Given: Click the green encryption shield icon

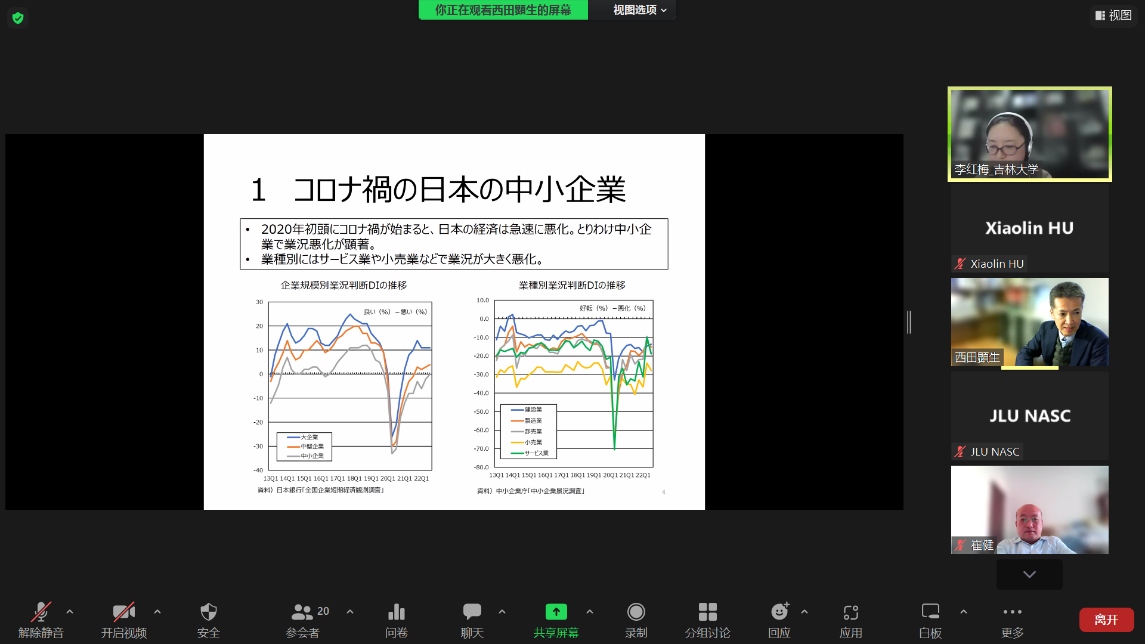Looking at the screenshot, I should pos(18,17).
